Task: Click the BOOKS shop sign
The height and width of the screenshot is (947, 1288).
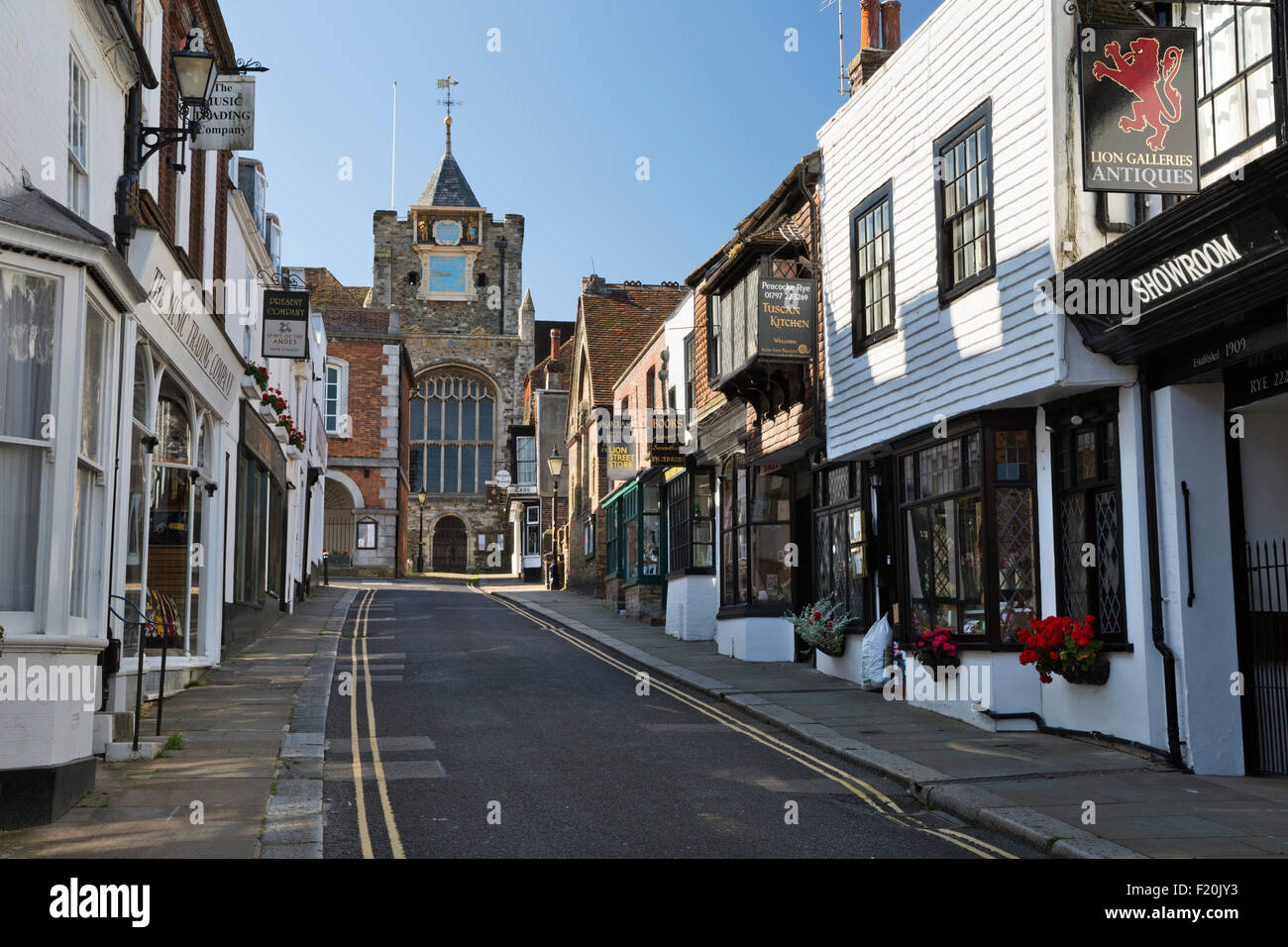Action: tap(668, 438)
